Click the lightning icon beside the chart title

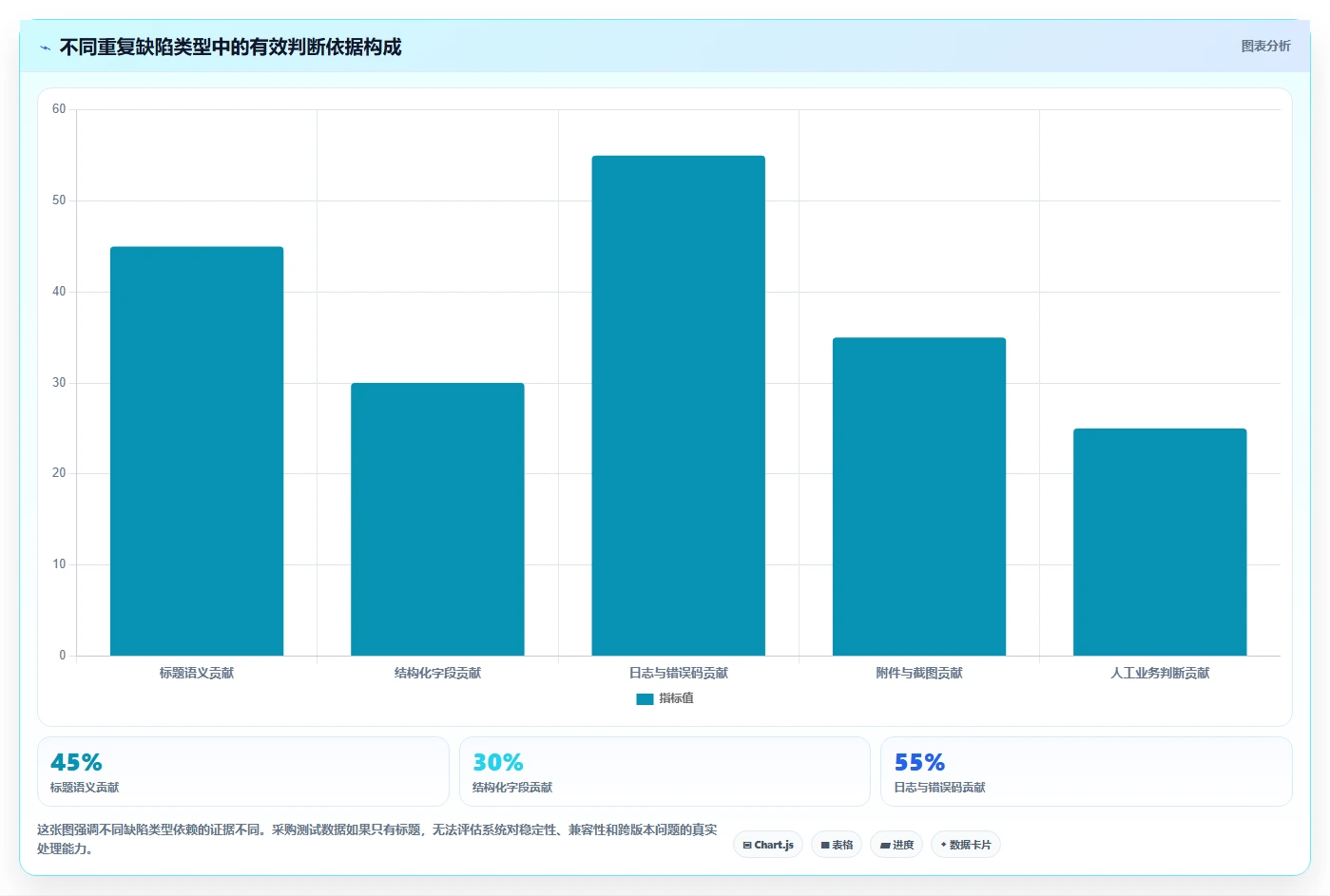45,48
